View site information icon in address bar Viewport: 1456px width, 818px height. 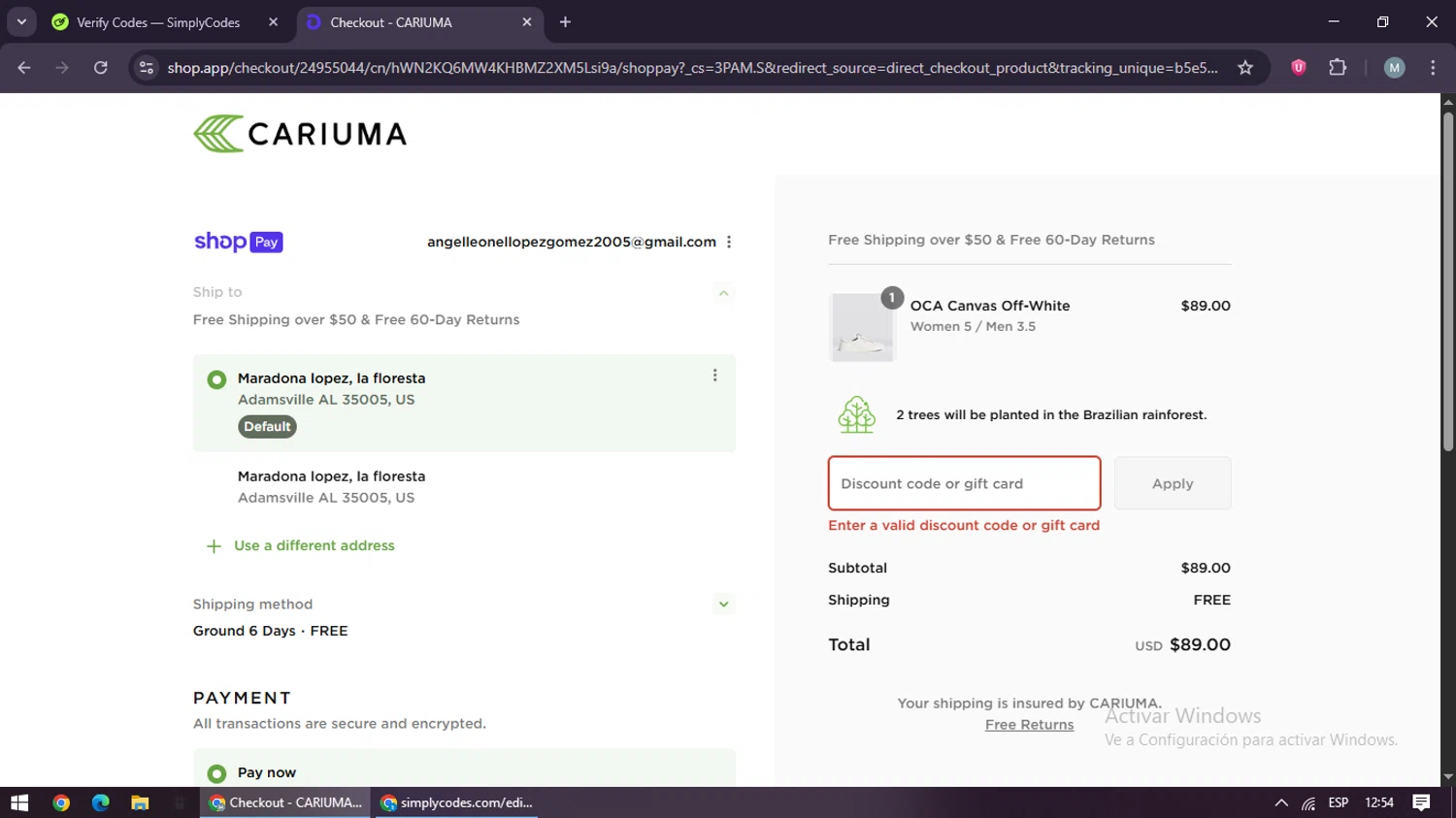click(x=147, y=68)
